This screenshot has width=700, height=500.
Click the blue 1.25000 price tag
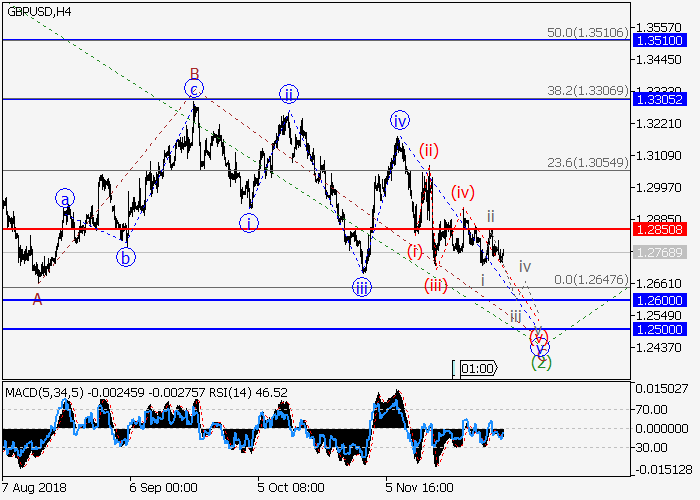(x=657, y=329)
